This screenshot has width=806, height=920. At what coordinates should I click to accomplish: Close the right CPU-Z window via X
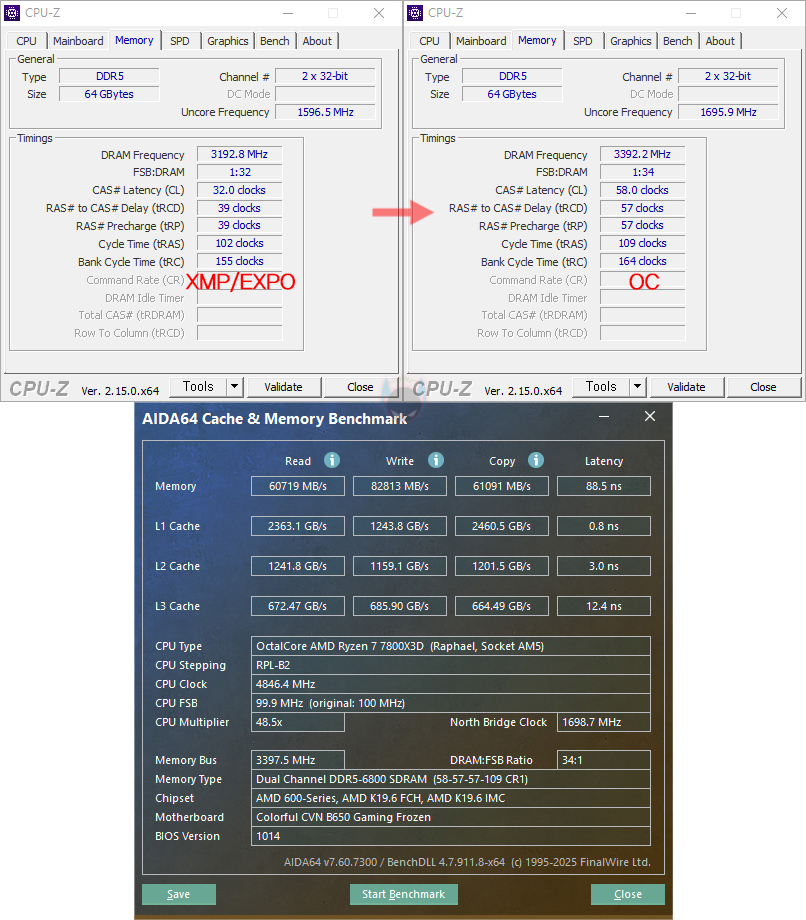point(782,13)
